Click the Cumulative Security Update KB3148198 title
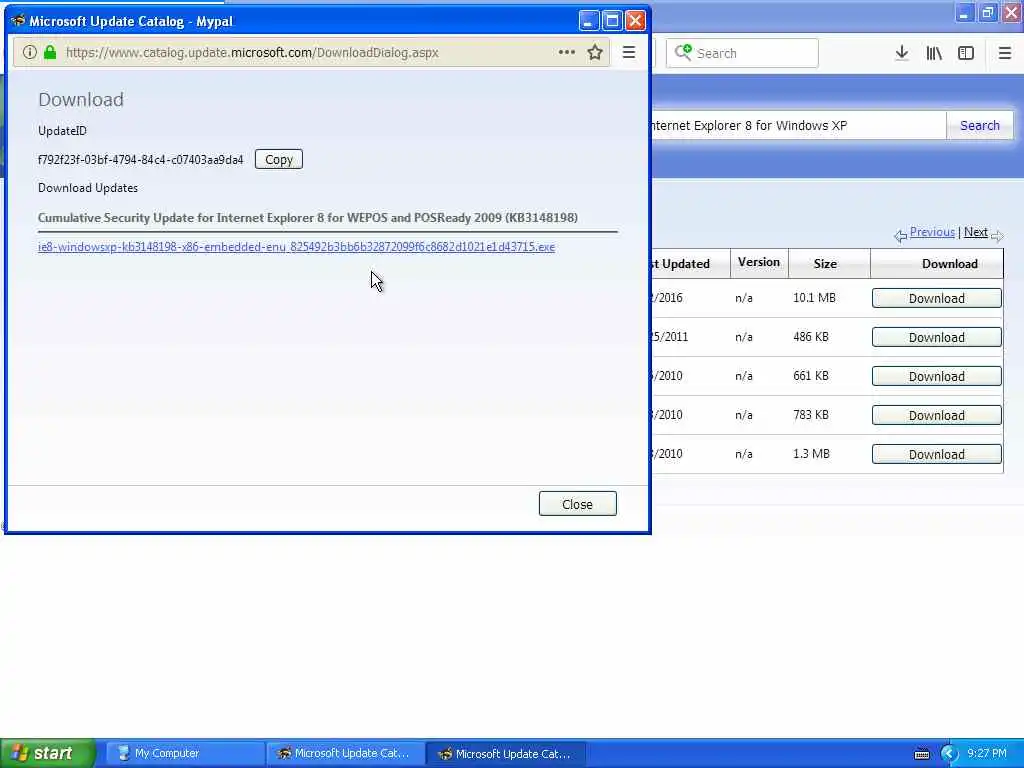Image resolution: width=1024 pixels, height=768 pixels. point(308,217)
